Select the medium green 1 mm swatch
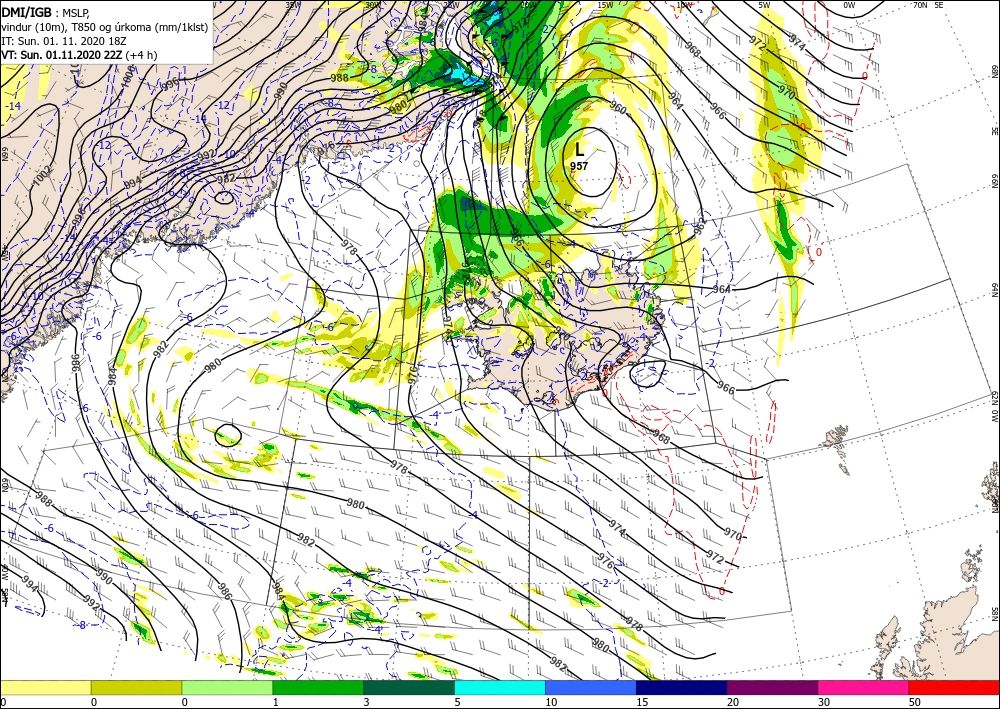The width and height of the screenshot is (1000, 709). [318, 687]
